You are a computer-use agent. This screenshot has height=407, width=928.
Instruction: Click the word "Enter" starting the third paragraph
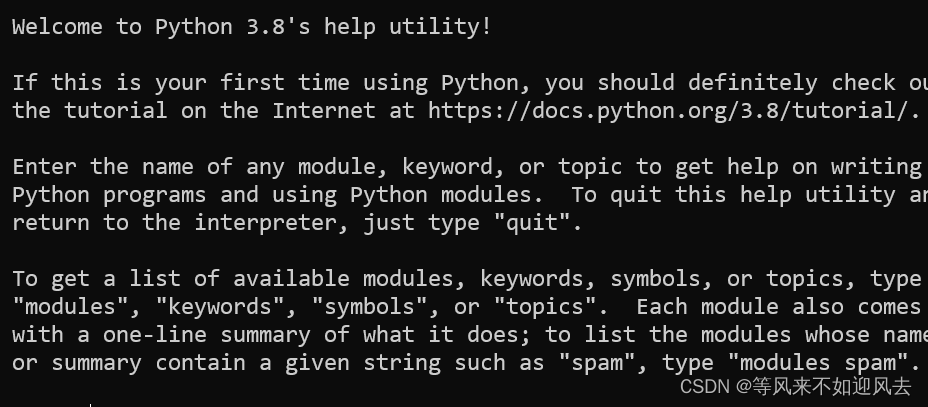coord(44,167)
